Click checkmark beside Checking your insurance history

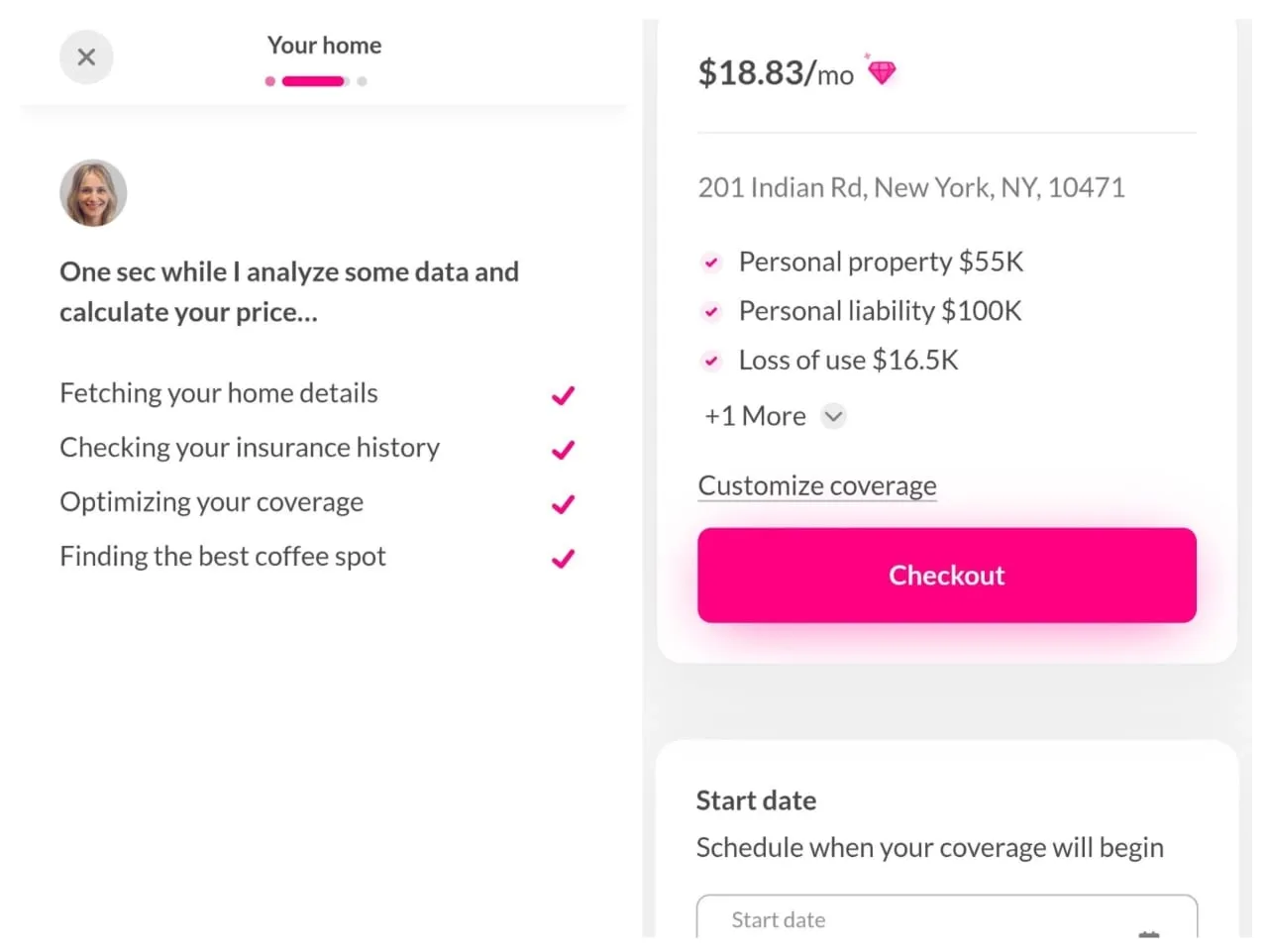click(563, 450)
